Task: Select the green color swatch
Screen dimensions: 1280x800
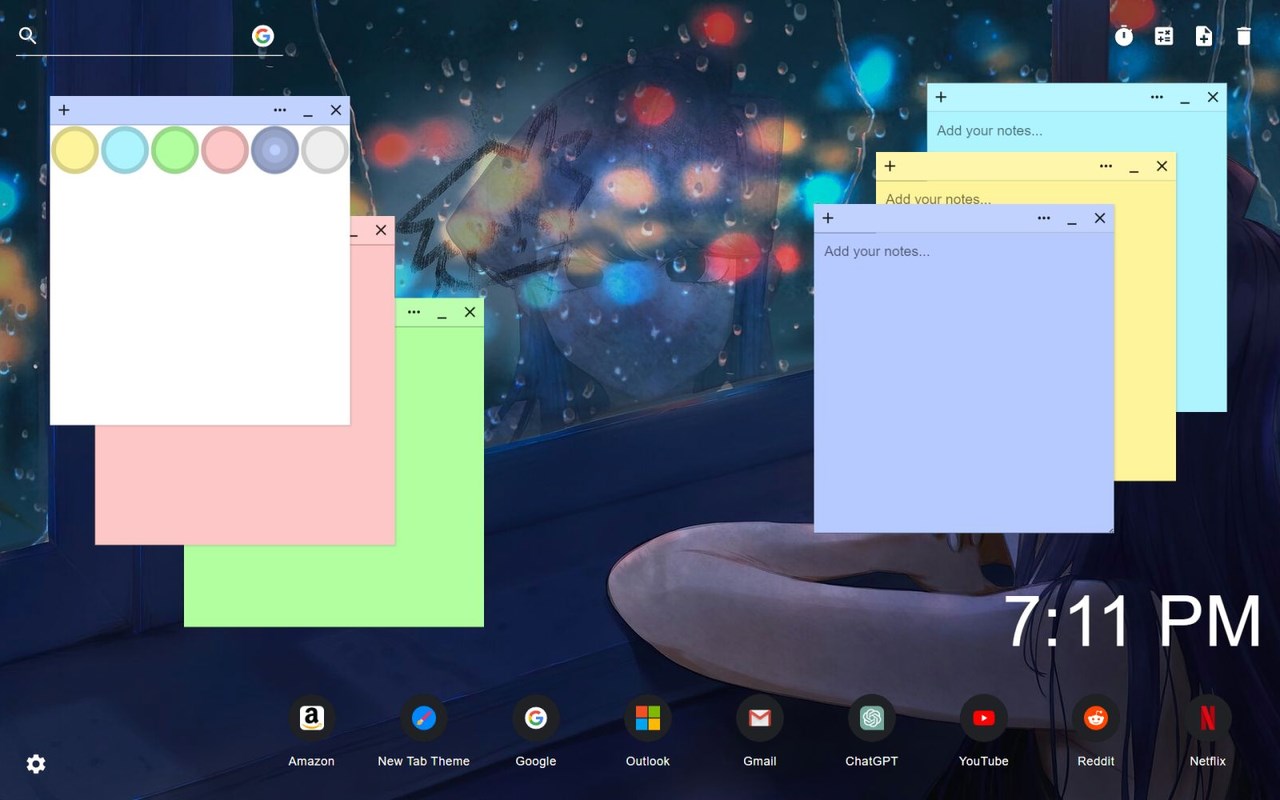Action: (x=175, y=150)
